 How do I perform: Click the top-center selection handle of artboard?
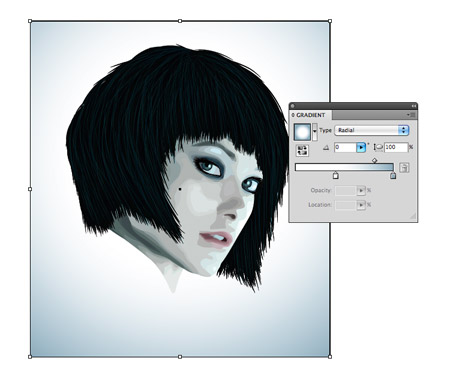pyautogui.click(x=180, y=21)
